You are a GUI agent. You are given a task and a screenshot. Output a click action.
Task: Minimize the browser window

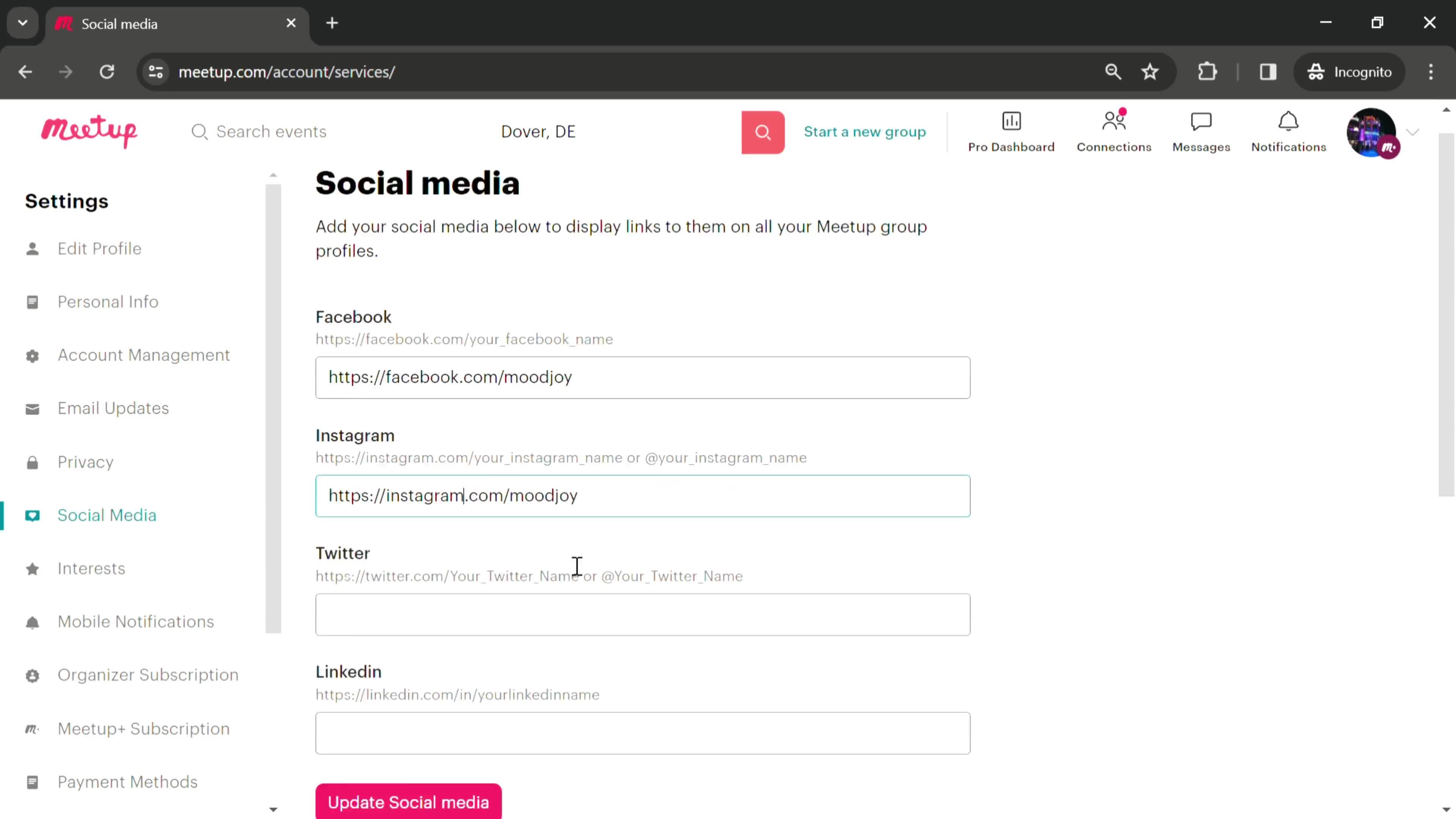click(1326, 23)
